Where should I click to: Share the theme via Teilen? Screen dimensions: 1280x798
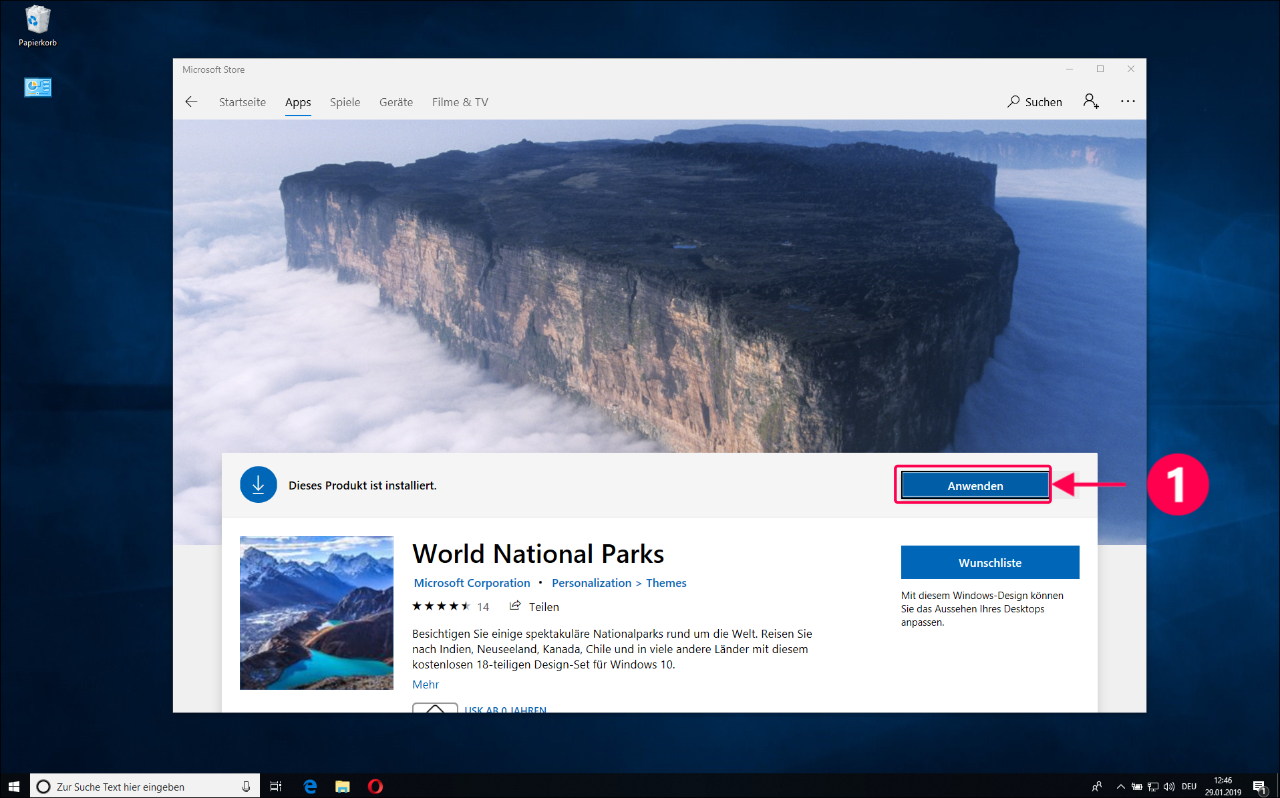click(x=535, y=607)
